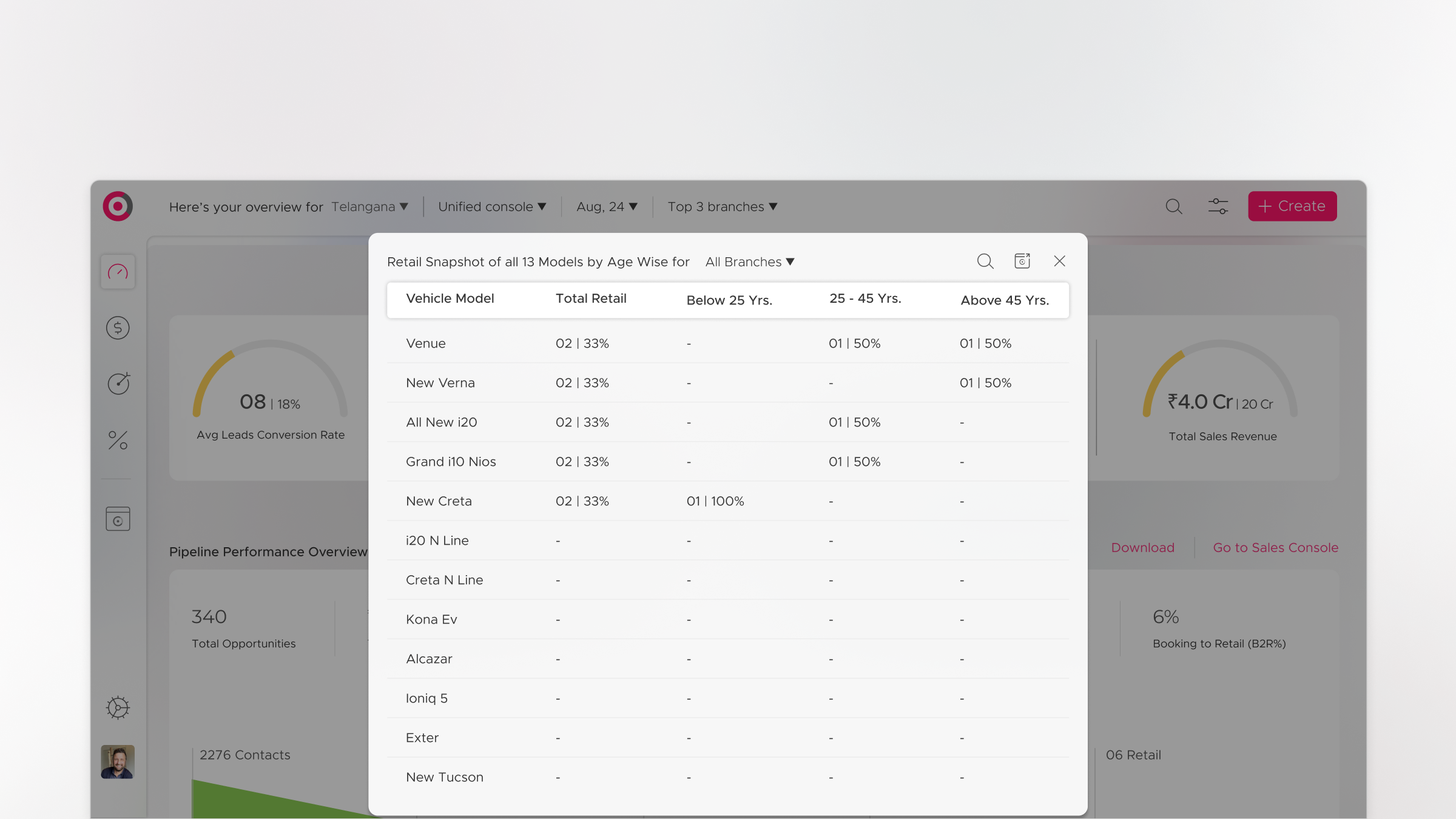Select the Kona Ev row name
Viewport: 1456px width, 819px height.
point(431,619)
